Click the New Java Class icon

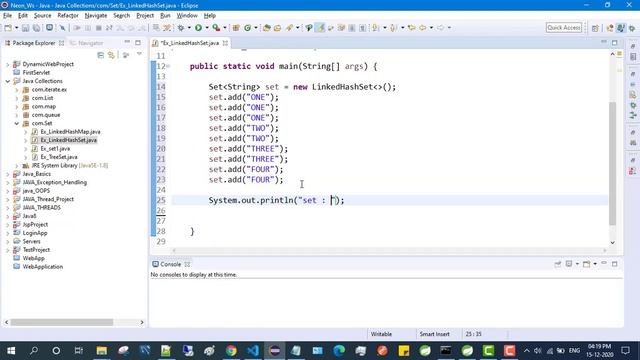247,28
